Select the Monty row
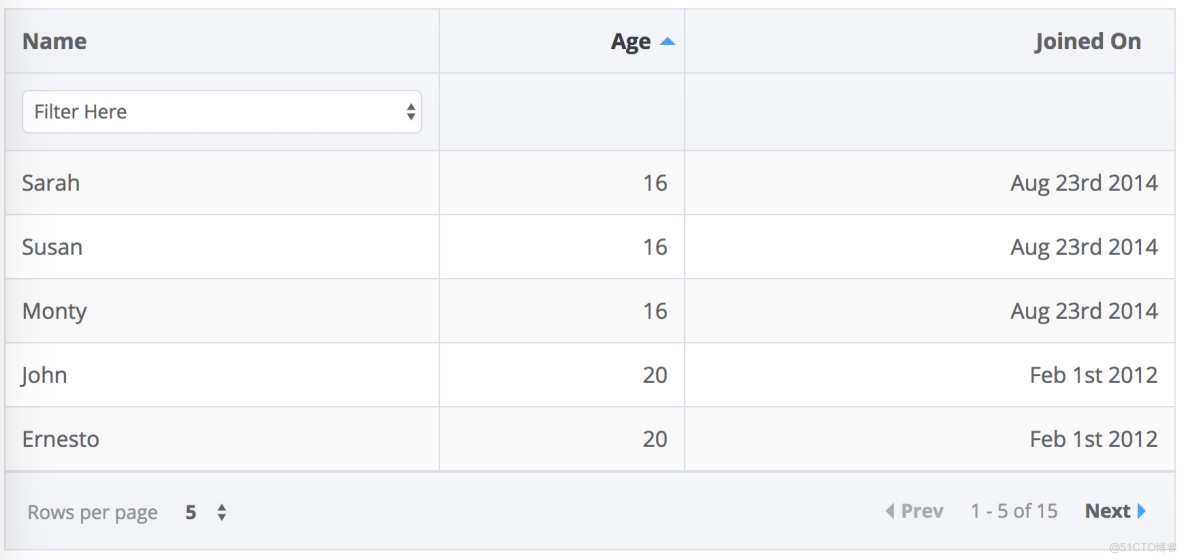 tap(54, 311)
